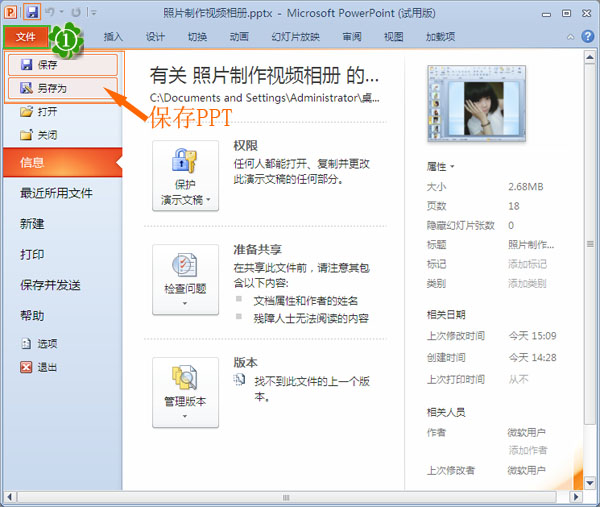Choose 打开 in the backstage menu
Viewport: 600px width, 507px height.
coord(63,112)
